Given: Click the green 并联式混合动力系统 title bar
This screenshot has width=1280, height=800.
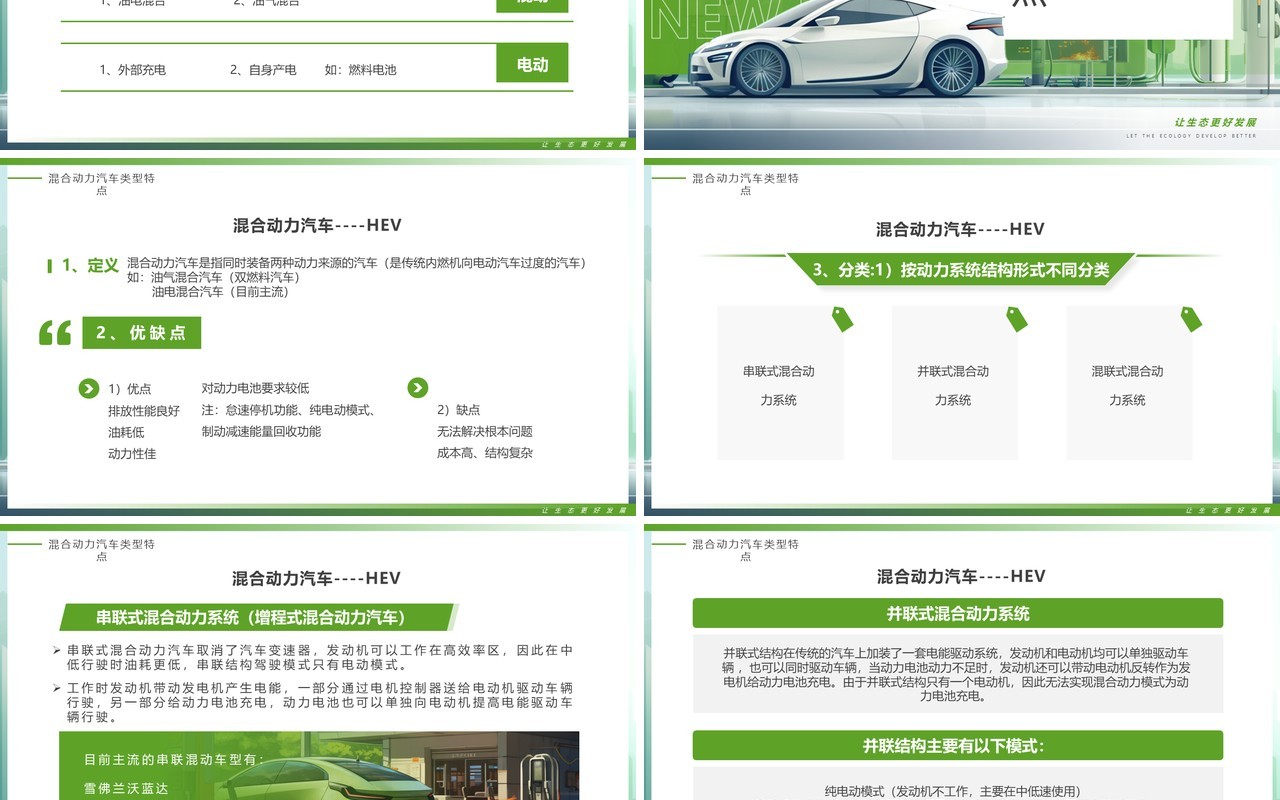Looking at the screenshot, I should tap(958, 613).
